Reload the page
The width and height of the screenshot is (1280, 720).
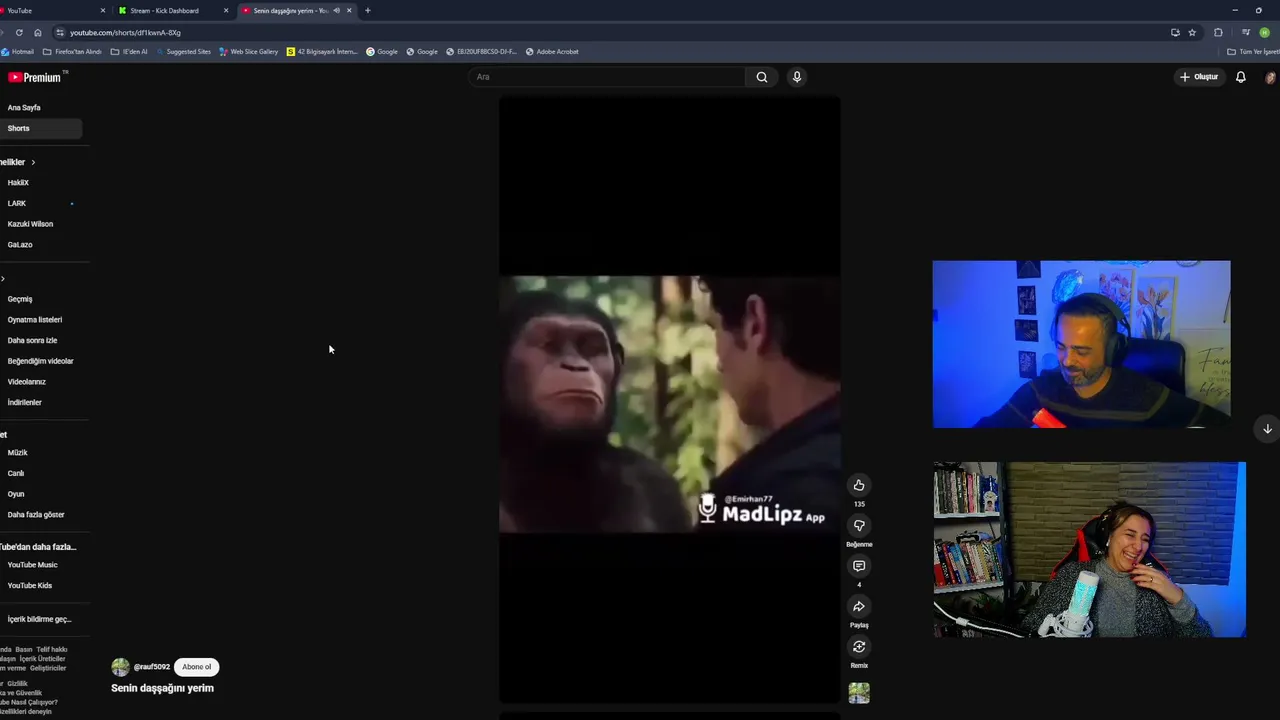click(19, 32)
